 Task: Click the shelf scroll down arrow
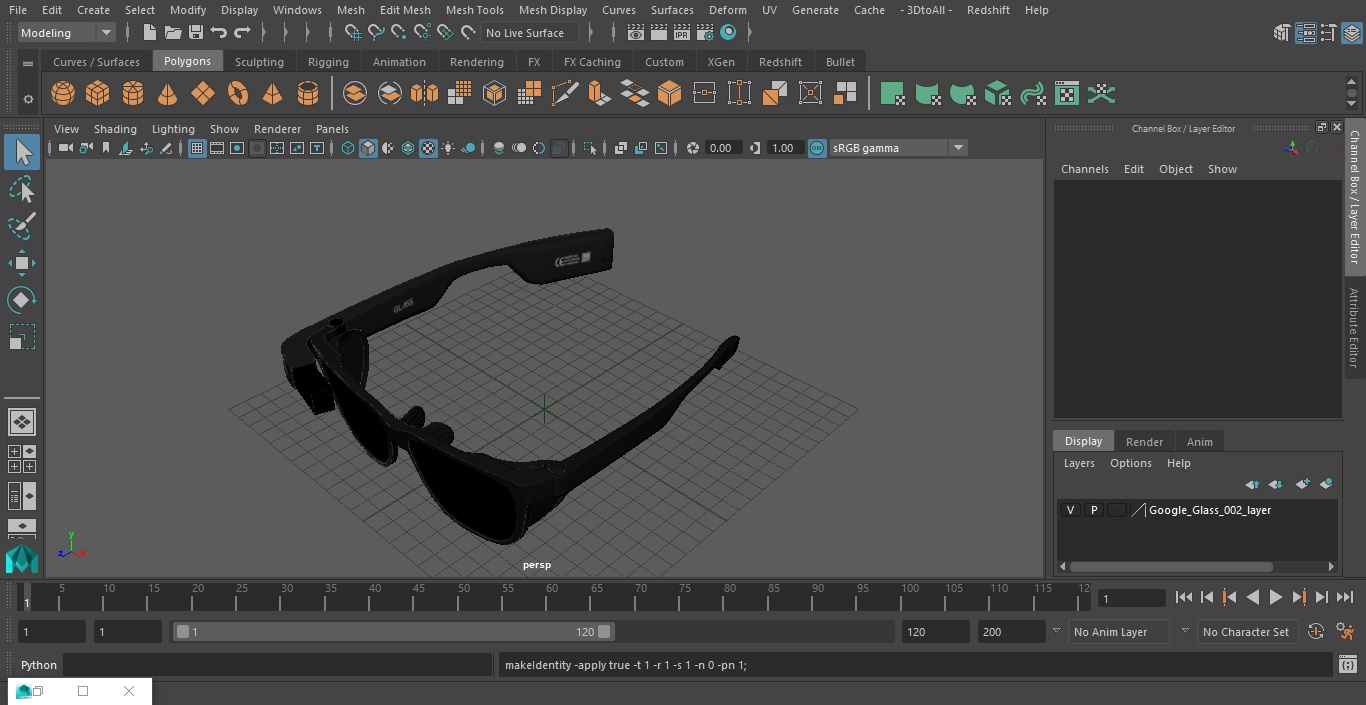click(x=1352, y=103)
